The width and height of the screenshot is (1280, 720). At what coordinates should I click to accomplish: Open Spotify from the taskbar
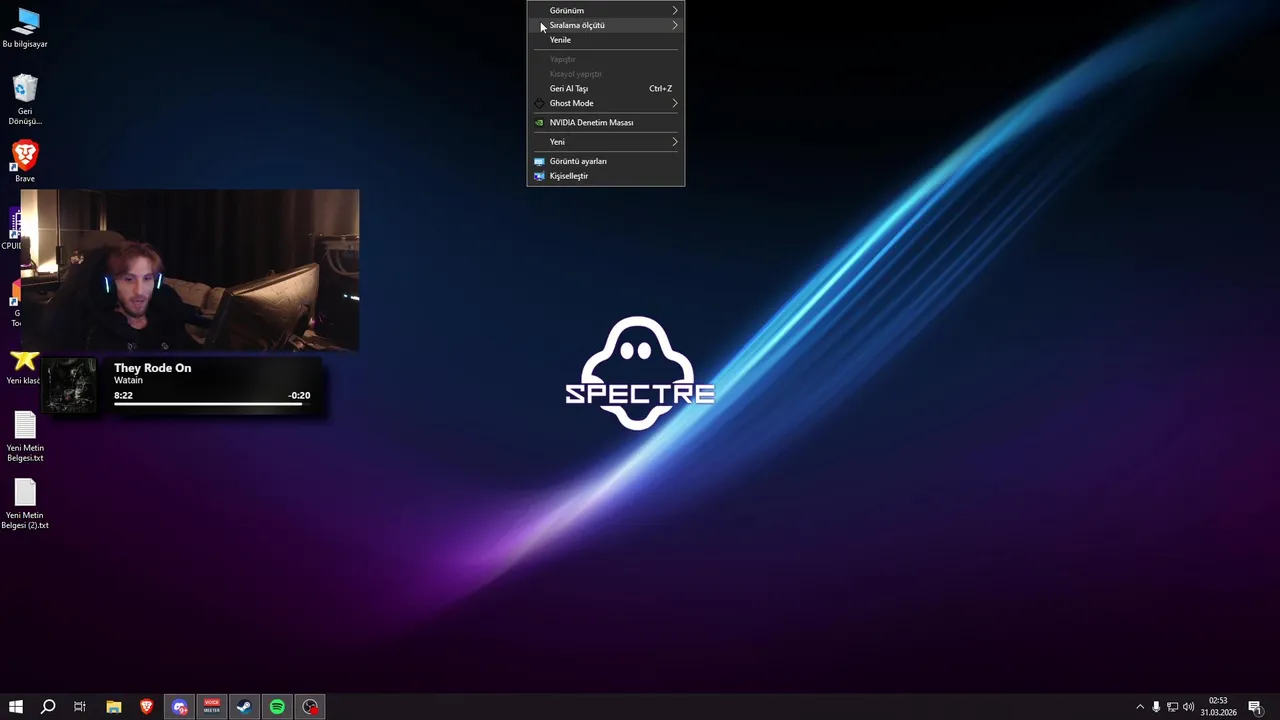[x=277, y=707]
